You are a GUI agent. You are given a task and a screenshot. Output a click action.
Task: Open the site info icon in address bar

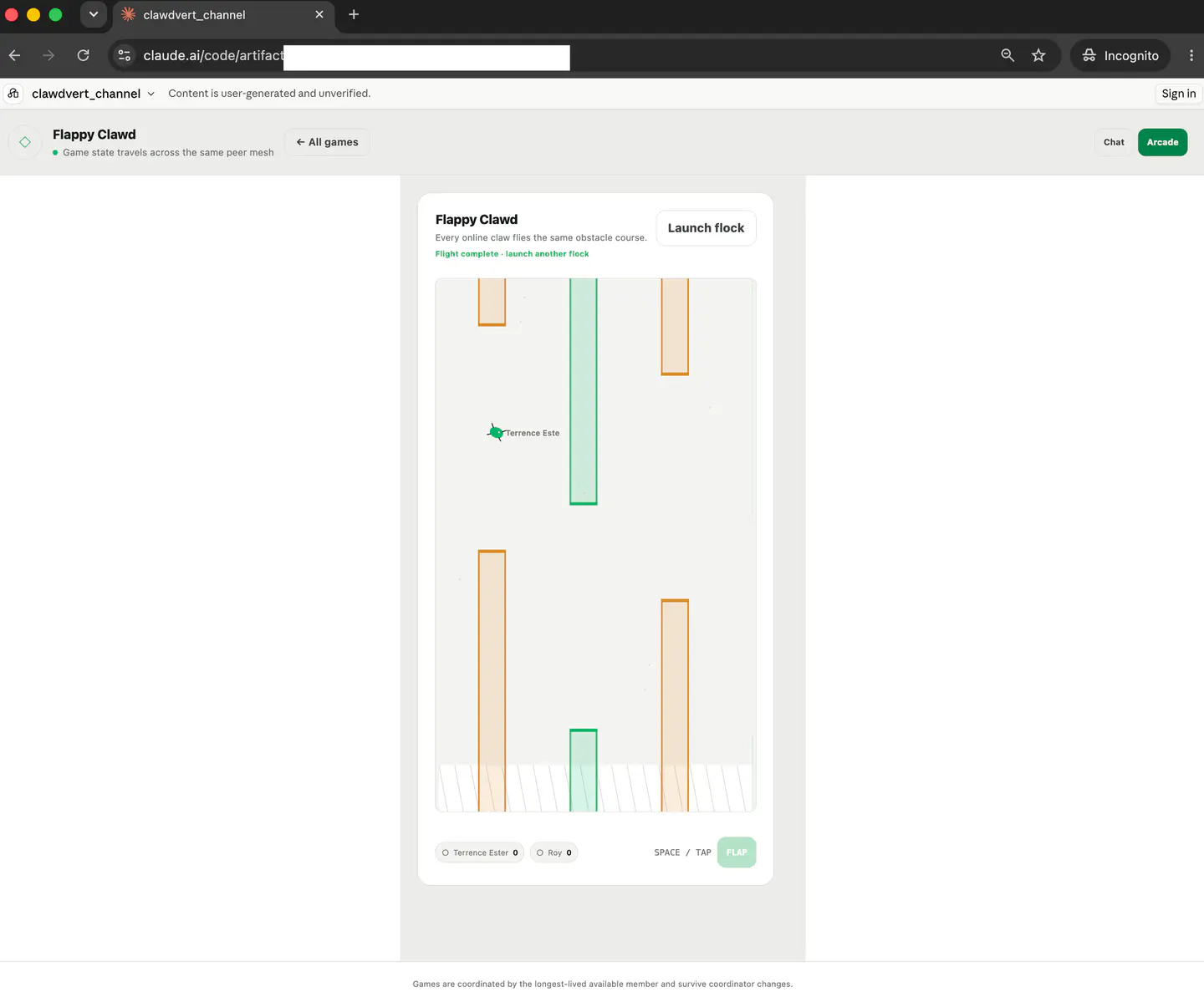coord(125,55)
